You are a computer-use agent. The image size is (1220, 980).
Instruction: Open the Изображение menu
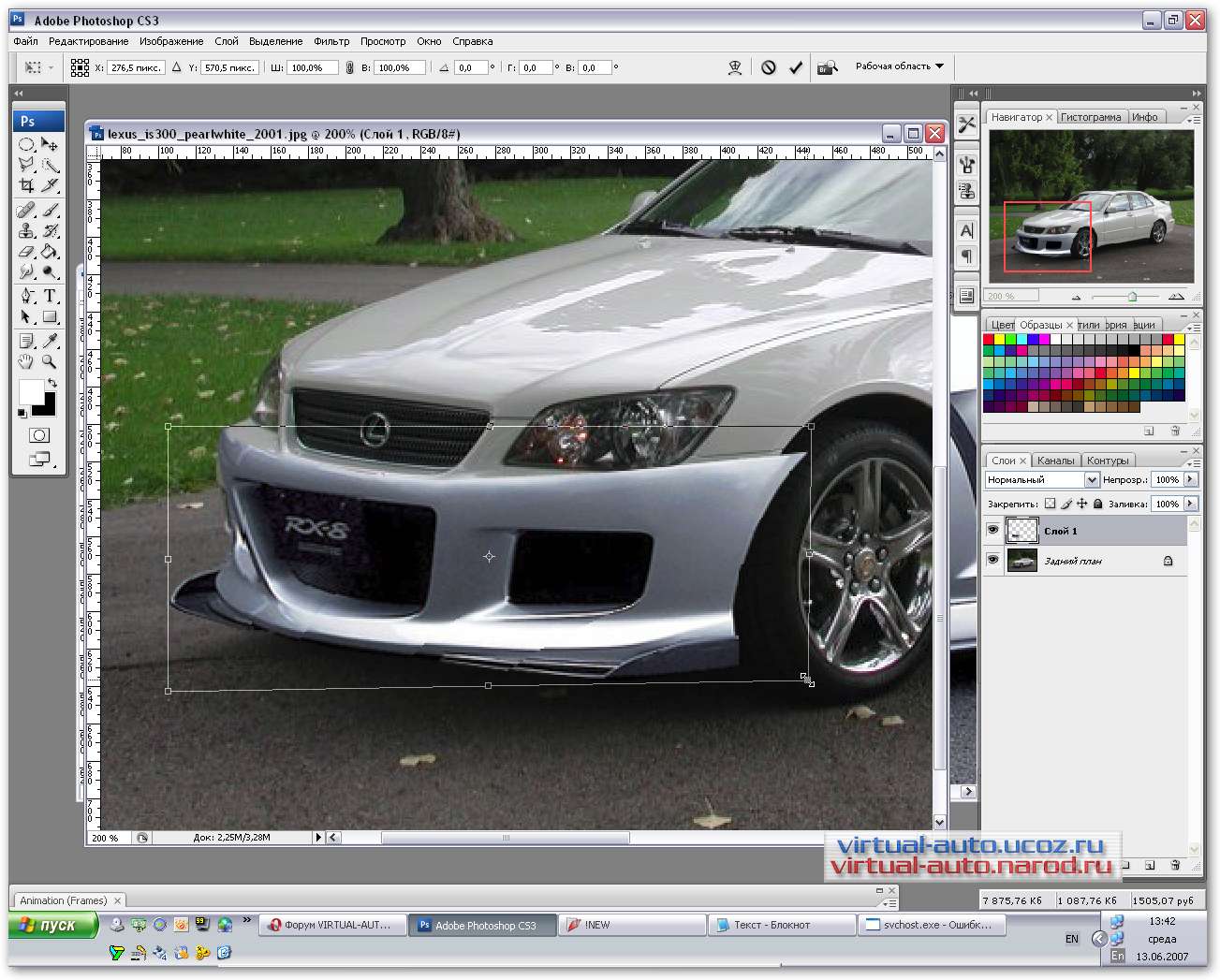tap(171, 41)
